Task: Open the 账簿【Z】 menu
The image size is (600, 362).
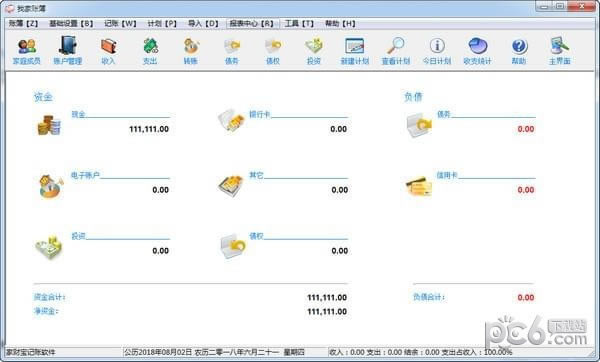Action: [23, 24]
